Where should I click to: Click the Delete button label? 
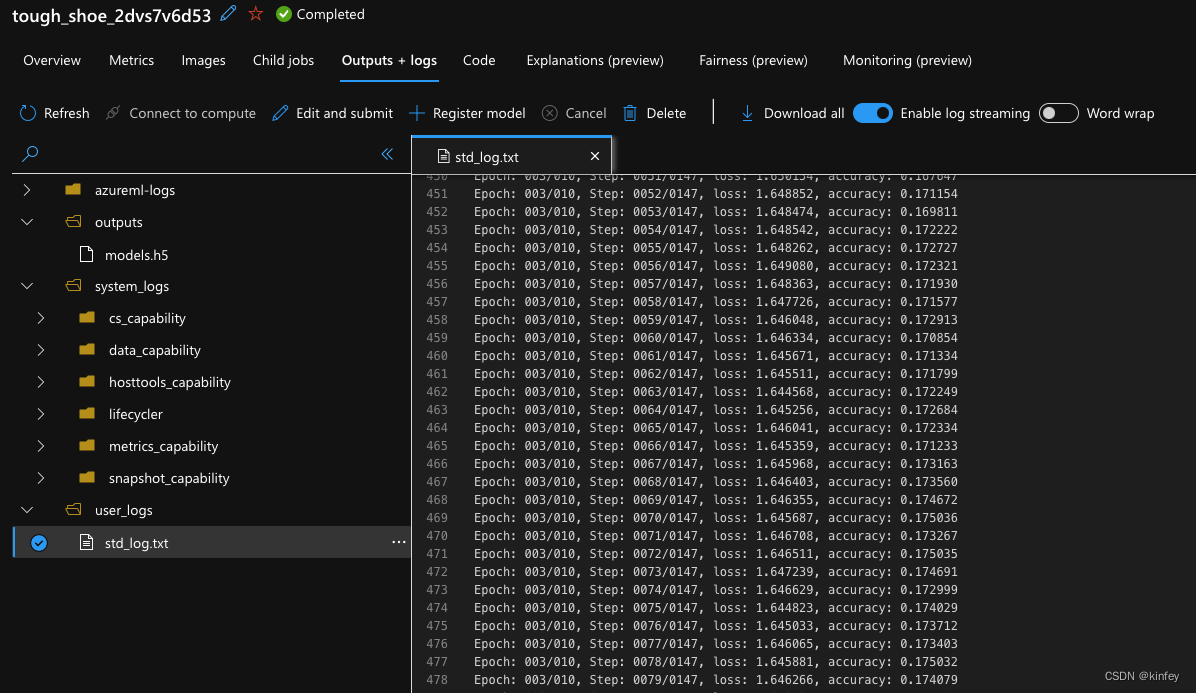click(x=666, y=113)
